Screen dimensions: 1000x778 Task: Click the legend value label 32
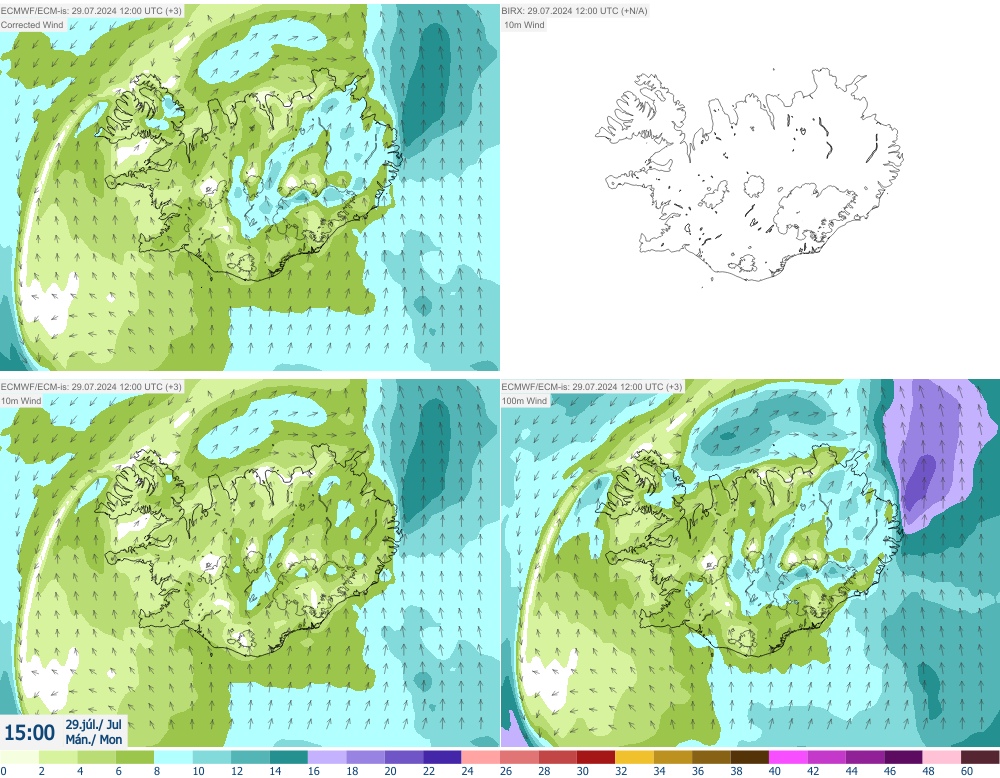621,771
